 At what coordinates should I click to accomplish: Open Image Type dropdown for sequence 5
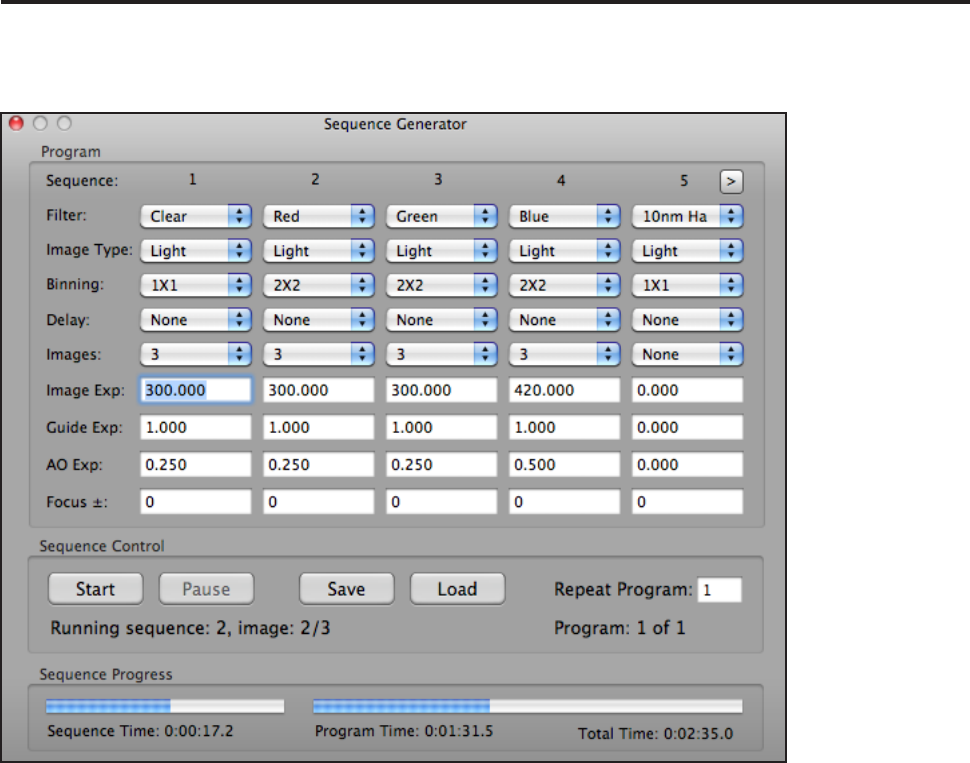click(x=687, y=251)
